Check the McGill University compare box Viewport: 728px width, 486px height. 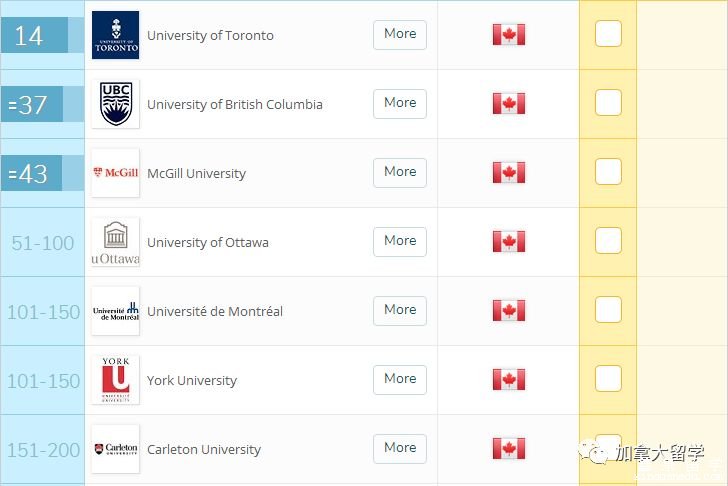608,171
